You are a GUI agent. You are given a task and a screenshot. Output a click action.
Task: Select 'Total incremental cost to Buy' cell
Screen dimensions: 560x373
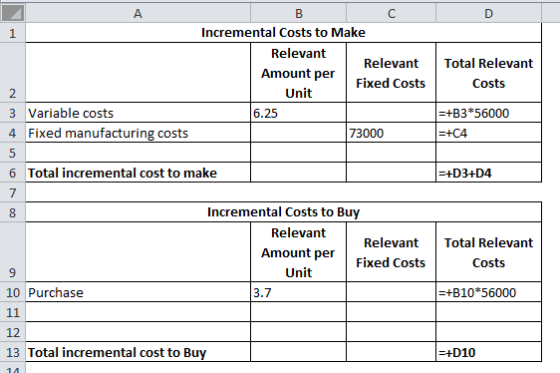click(138, 352)
